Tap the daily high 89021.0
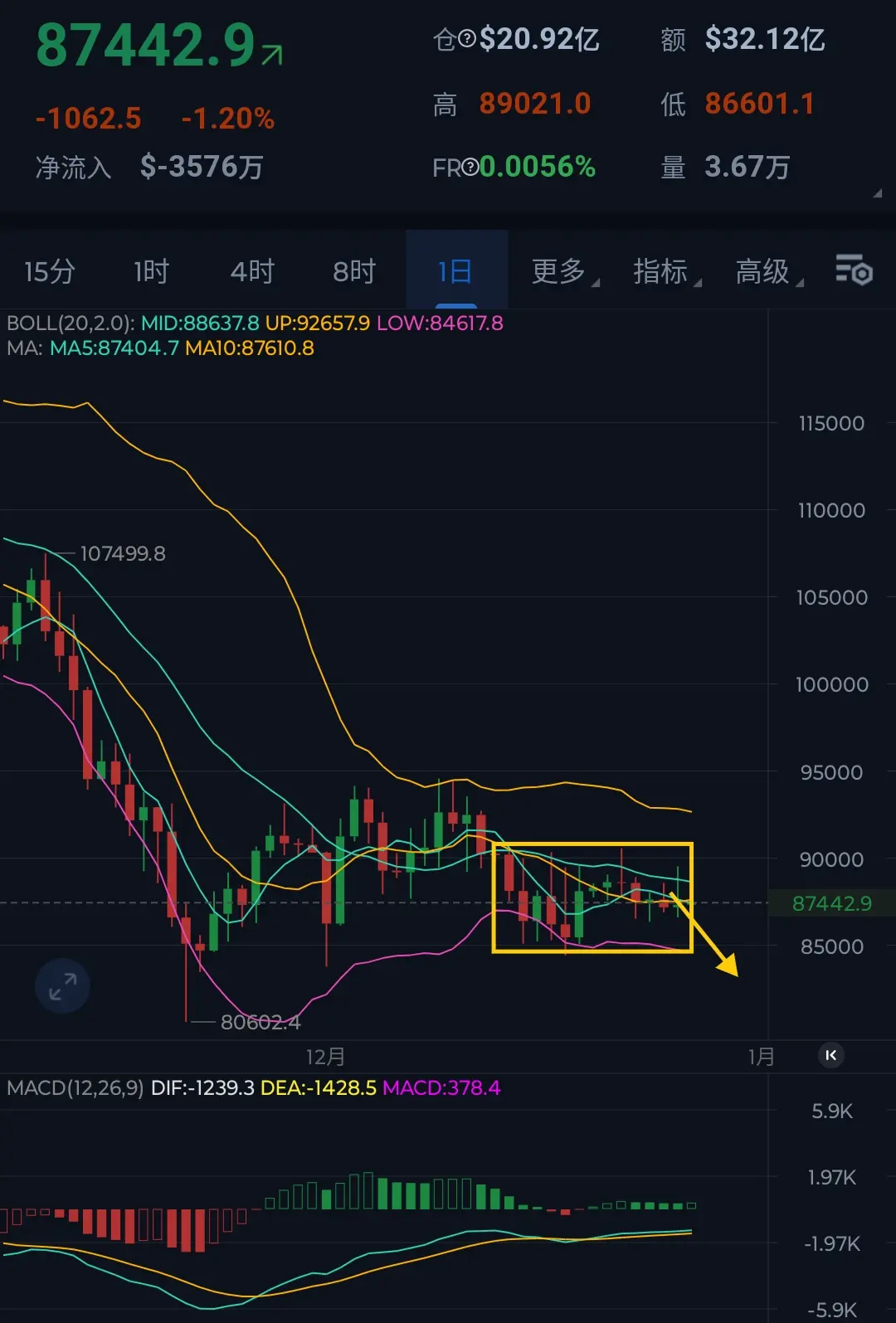Image resolution: width=896 pixels, height=1323 pixels. click(535, 104)
